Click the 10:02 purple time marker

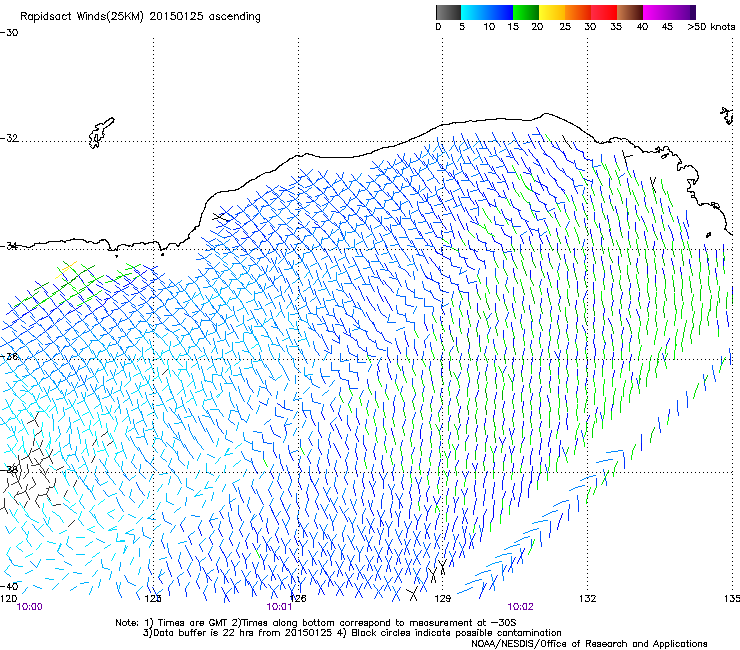pos(520,607)
